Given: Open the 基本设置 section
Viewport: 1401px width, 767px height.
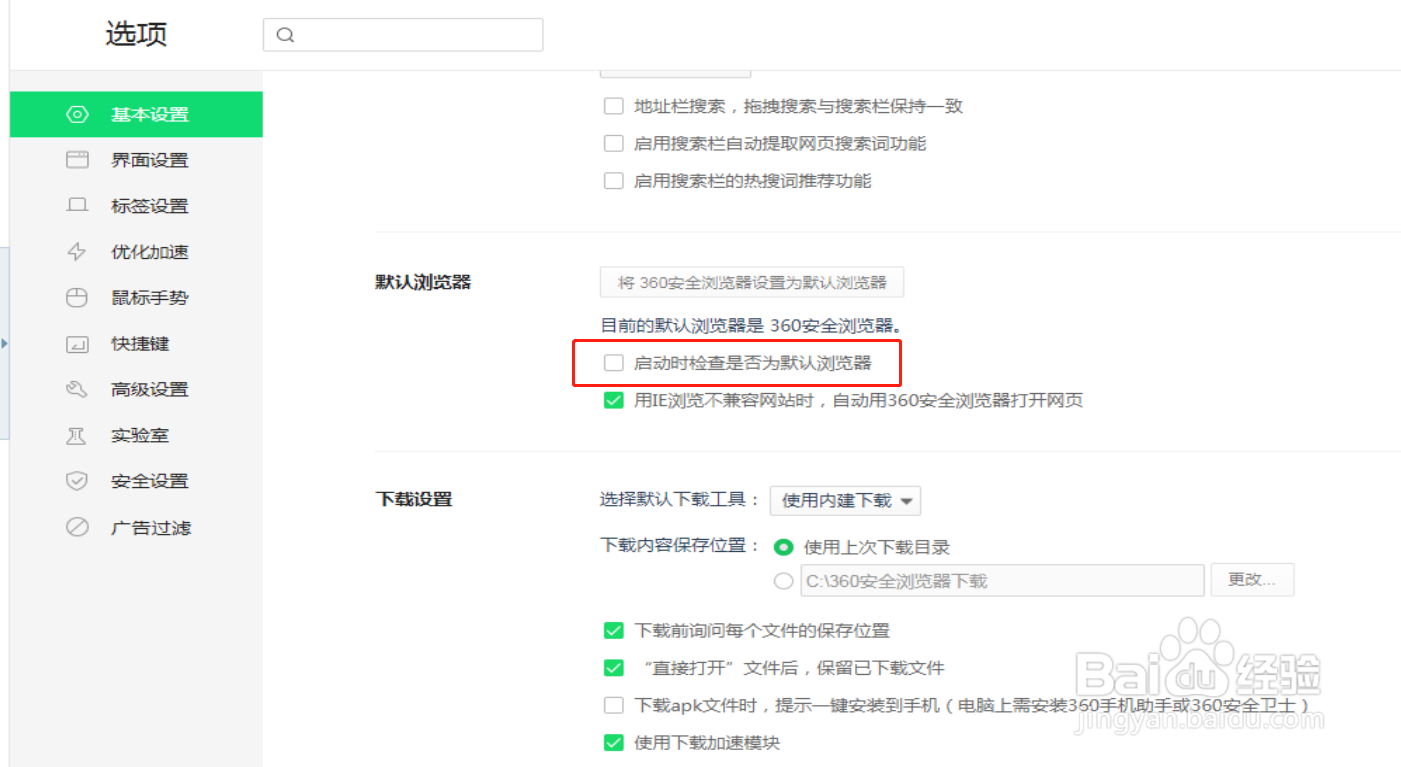Looking at the screenshot, I should [136, 114].
